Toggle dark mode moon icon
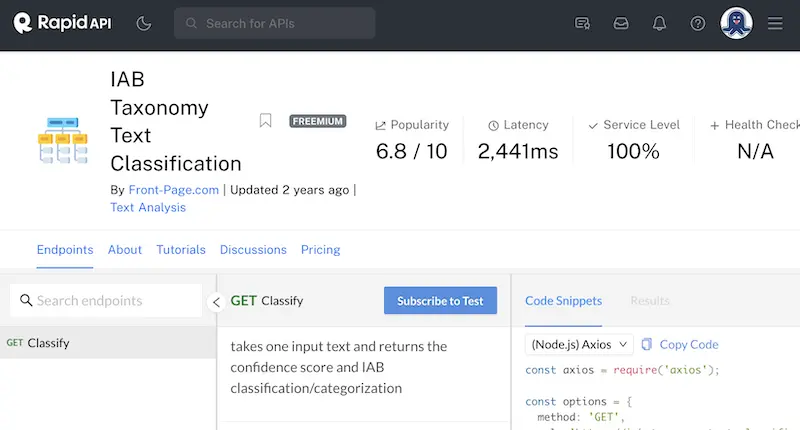Screen dimensions: 800x430 tap(144, 23)
